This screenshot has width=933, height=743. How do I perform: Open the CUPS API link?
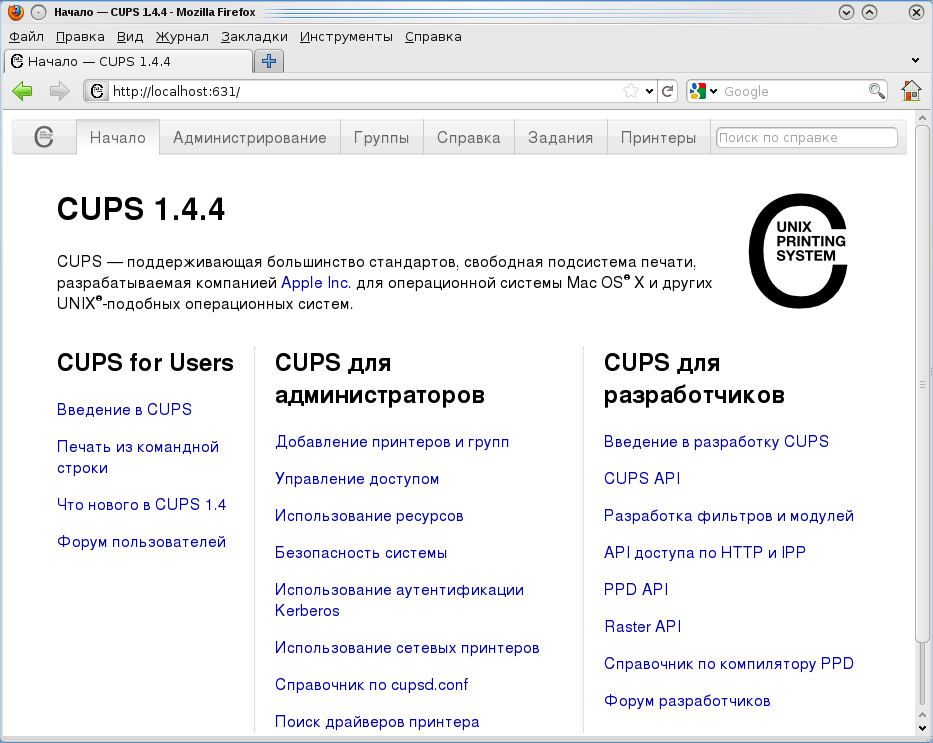coord(642,478)
